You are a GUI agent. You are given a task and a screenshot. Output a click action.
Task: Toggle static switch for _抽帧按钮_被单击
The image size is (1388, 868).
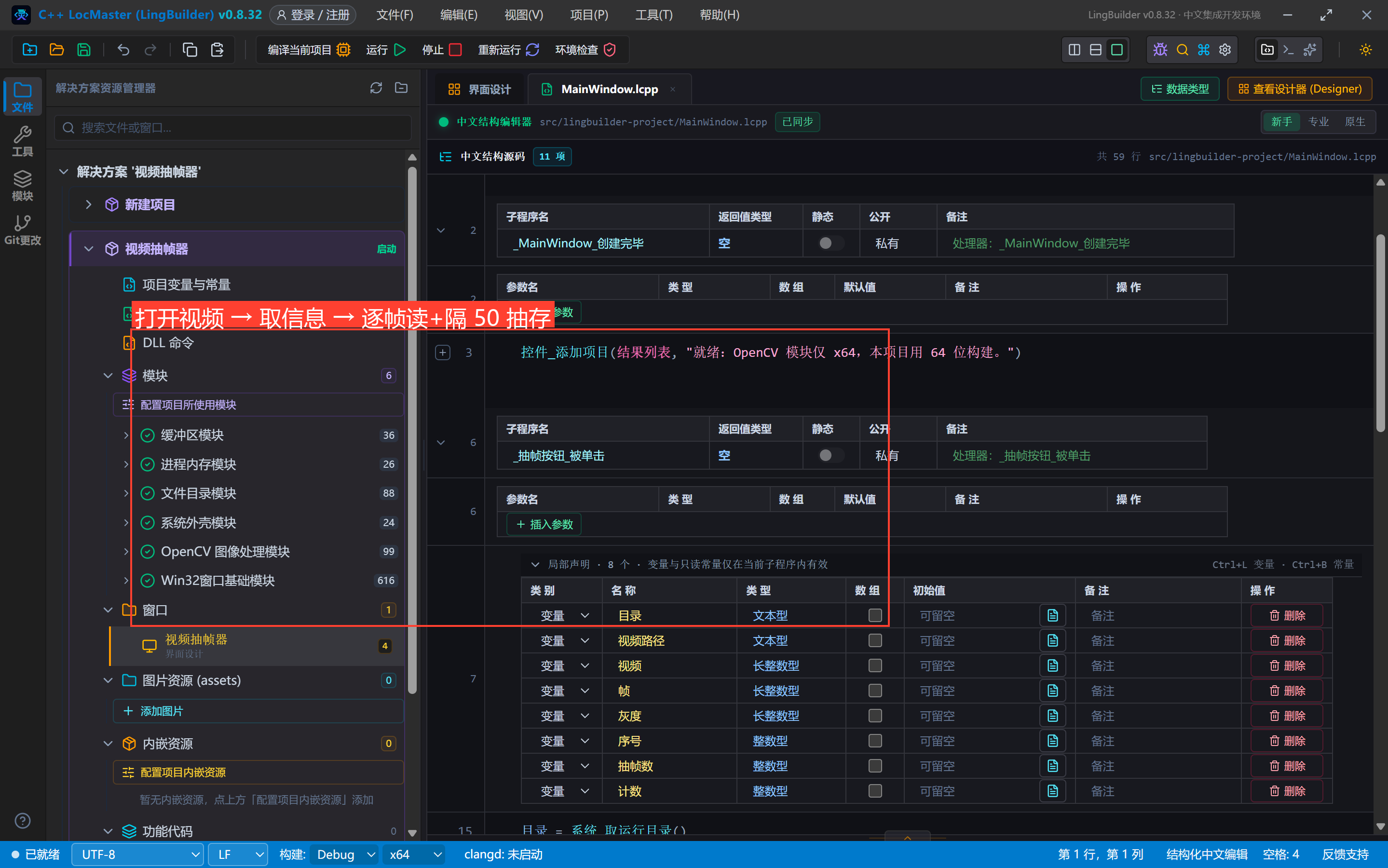click(x=830, y=455)
